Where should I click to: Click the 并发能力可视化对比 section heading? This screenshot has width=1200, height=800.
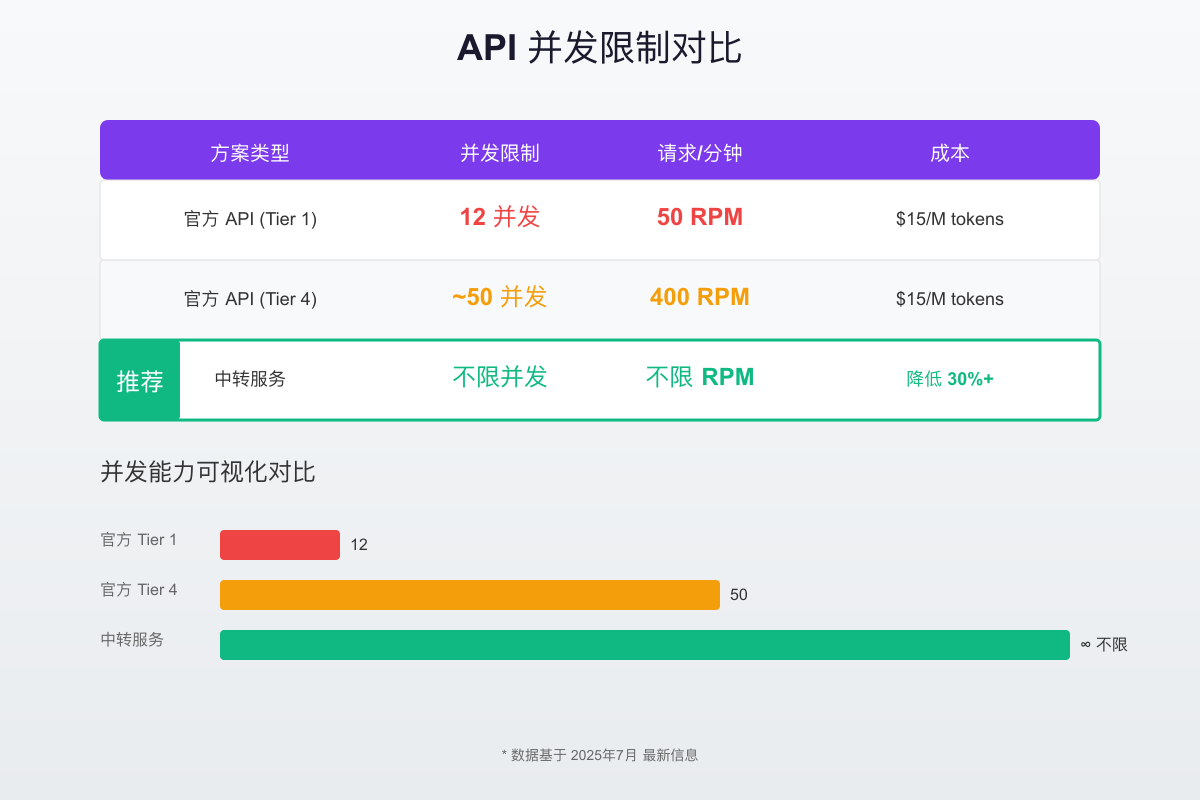coord(207,472)
